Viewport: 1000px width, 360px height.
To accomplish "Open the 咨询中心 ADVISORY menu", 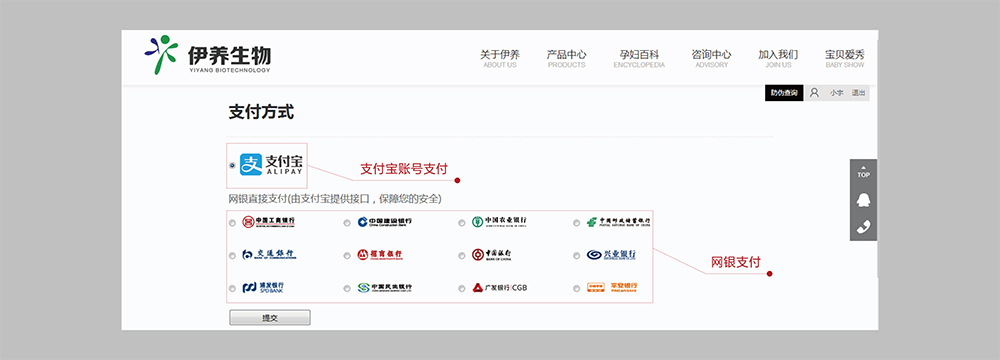I will click(x=711, y=59).
